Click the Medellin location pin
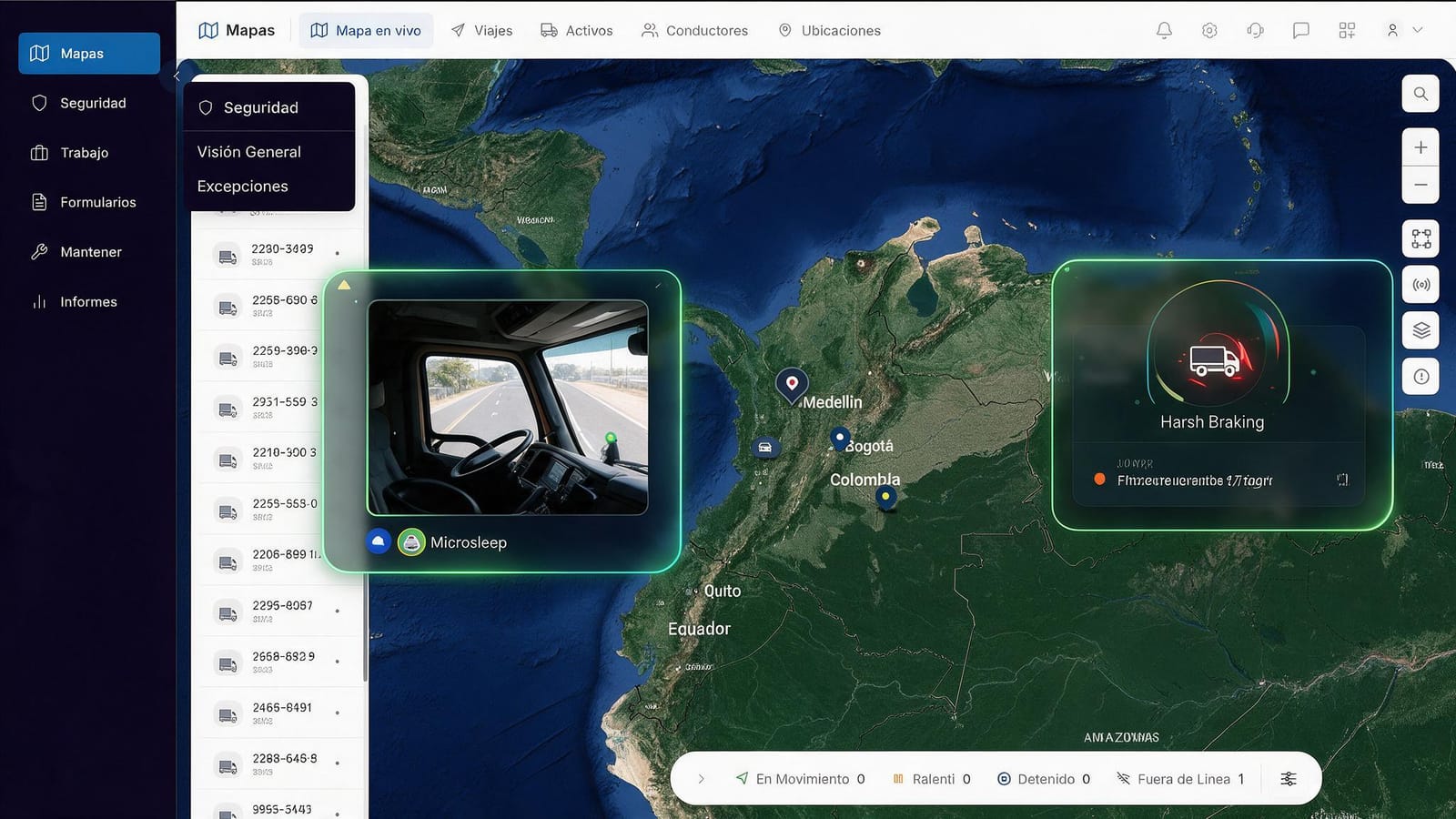The image size is (1456, 819). click(792, 386)
